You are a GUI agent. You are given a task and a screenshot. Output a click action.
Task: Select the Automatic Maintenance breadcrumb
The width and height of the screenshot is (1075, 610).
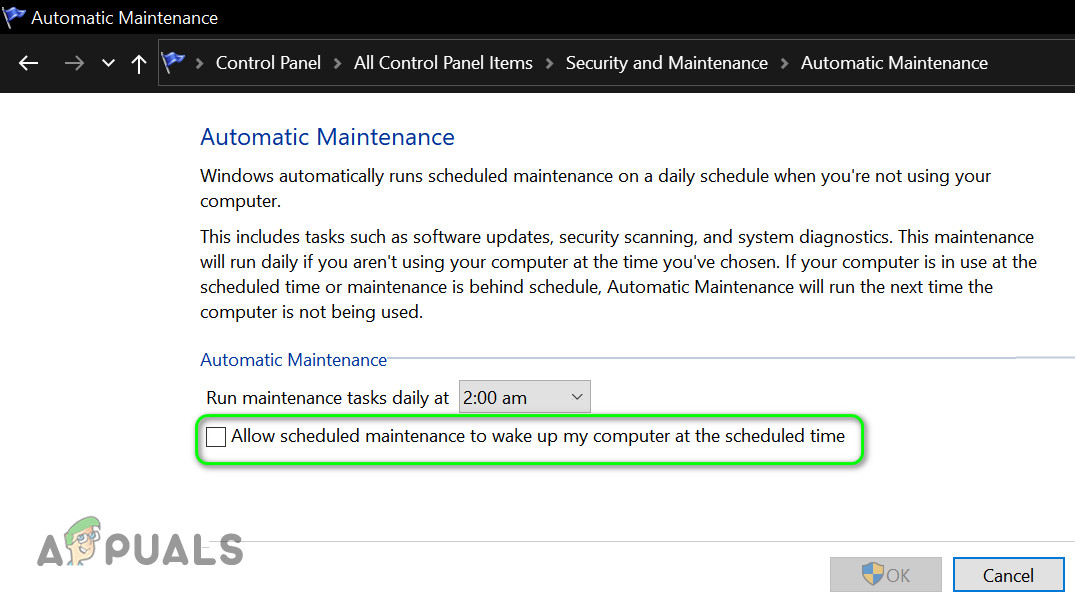pyautogui.click(x=894, y=63)
